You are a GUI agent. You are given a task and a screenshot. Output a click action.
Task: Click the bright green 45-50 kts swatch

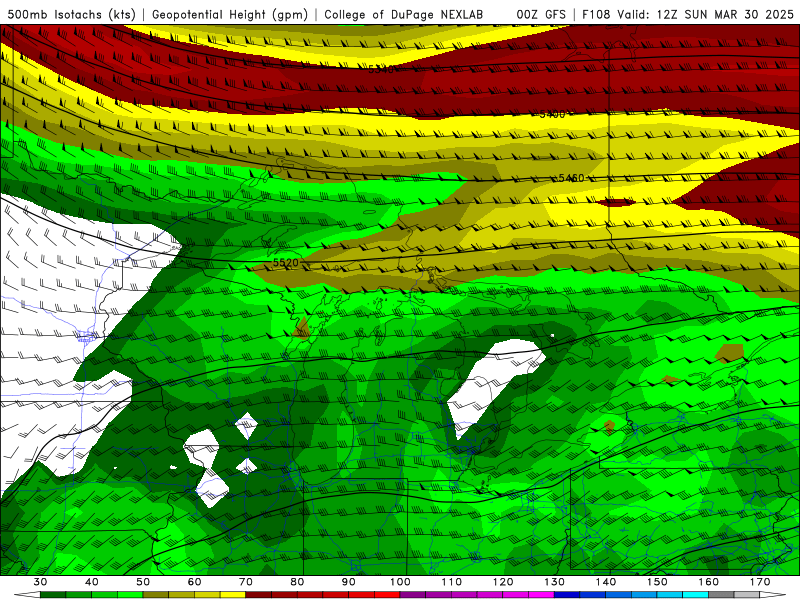130,595
